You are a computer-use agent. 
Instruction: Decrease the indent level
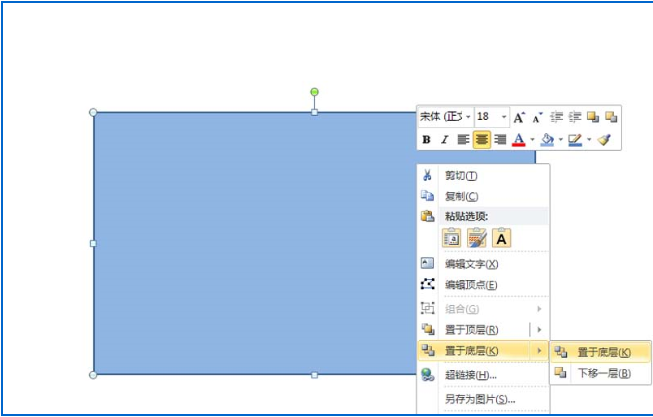coord(556,117)
